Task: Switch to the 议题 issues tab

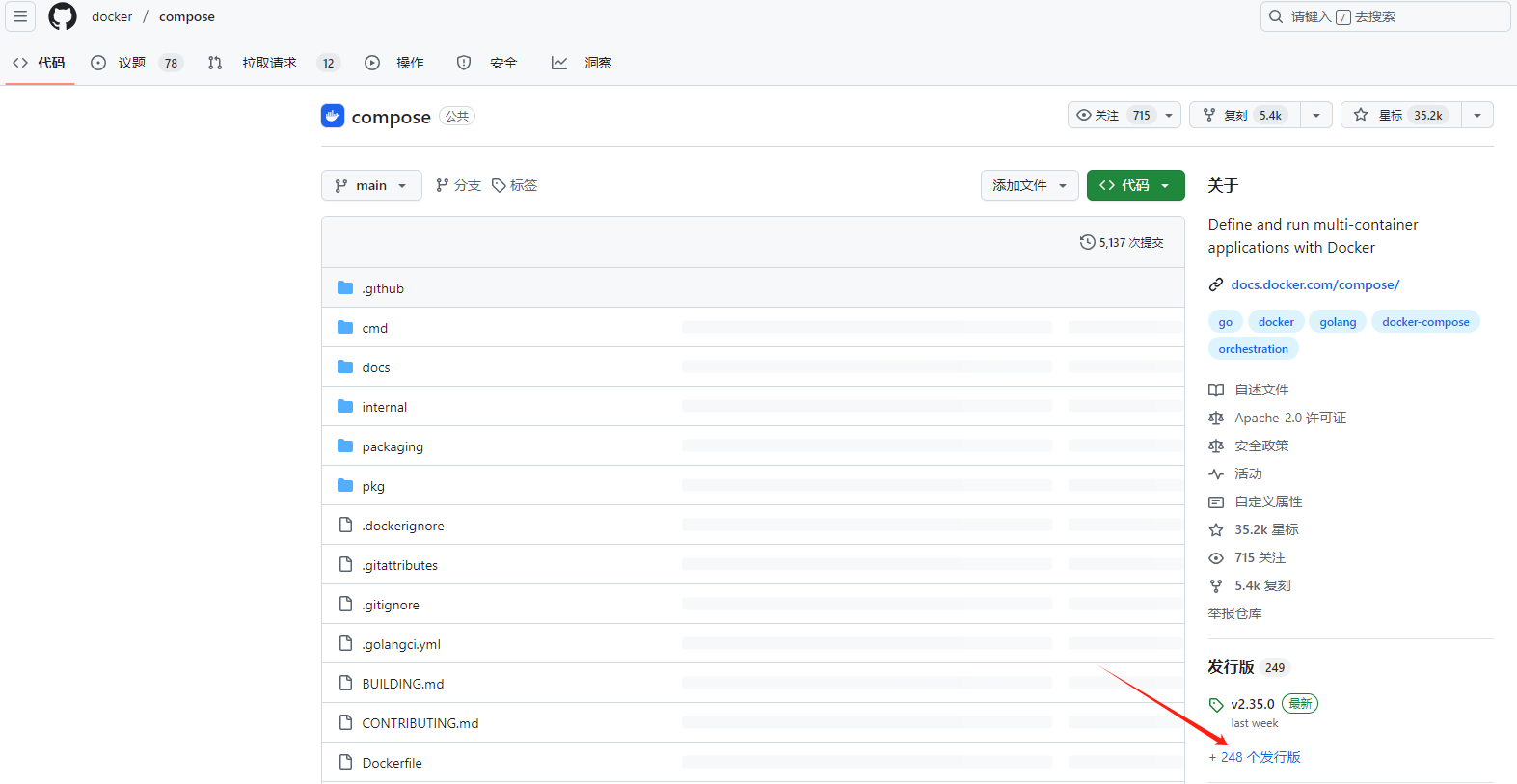Action: coord(136,63)
